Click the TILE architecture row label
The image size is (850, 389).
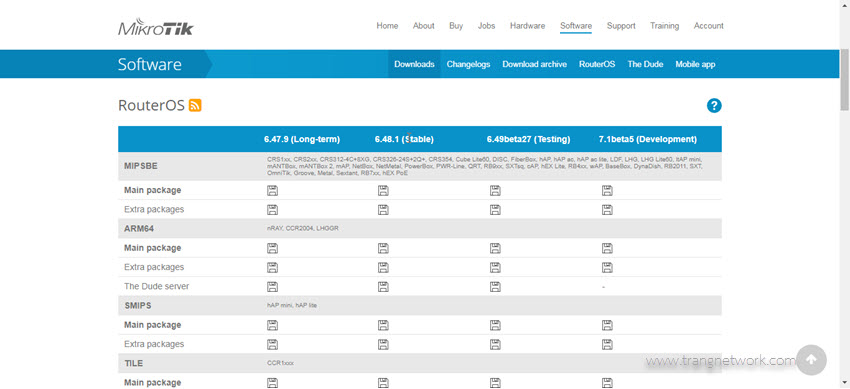134,363
